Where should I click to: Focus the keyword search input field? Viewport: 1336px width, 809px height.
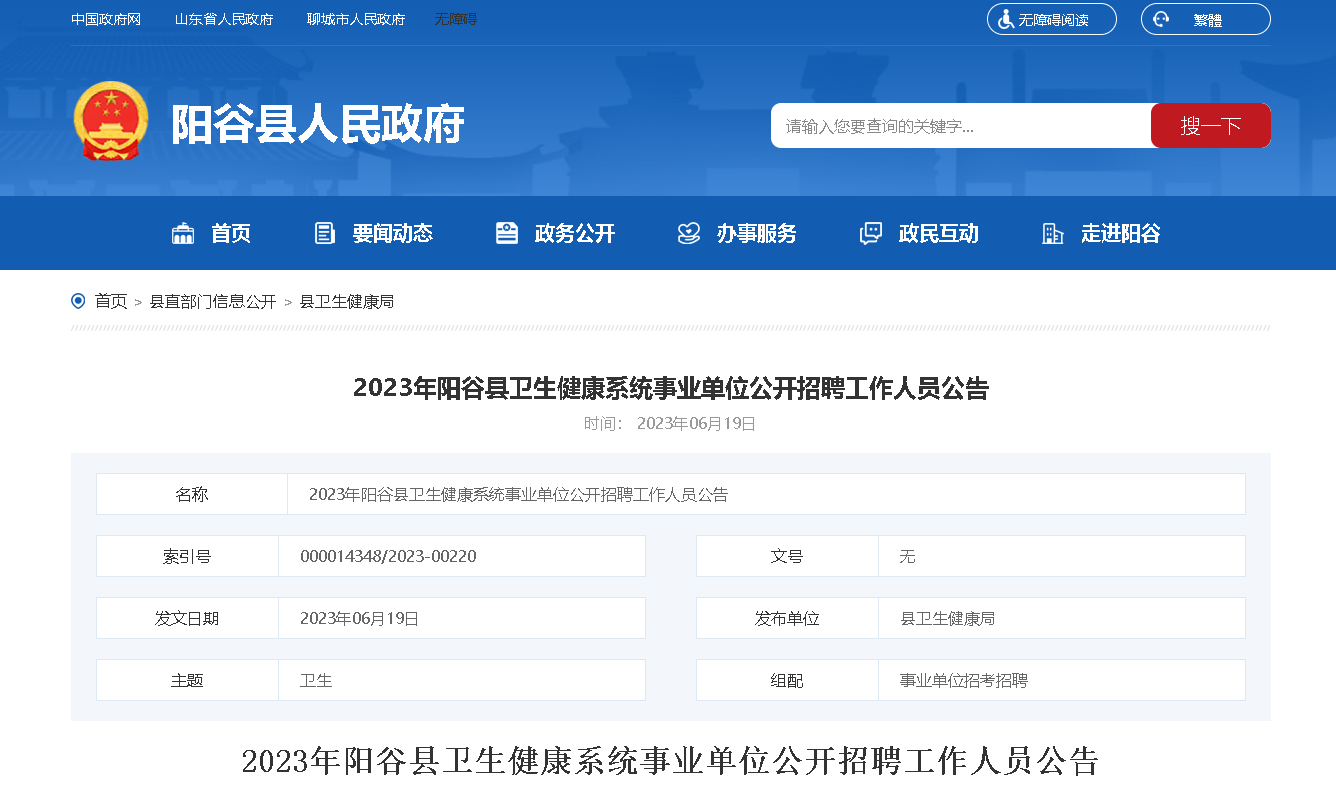coord(960,126)
